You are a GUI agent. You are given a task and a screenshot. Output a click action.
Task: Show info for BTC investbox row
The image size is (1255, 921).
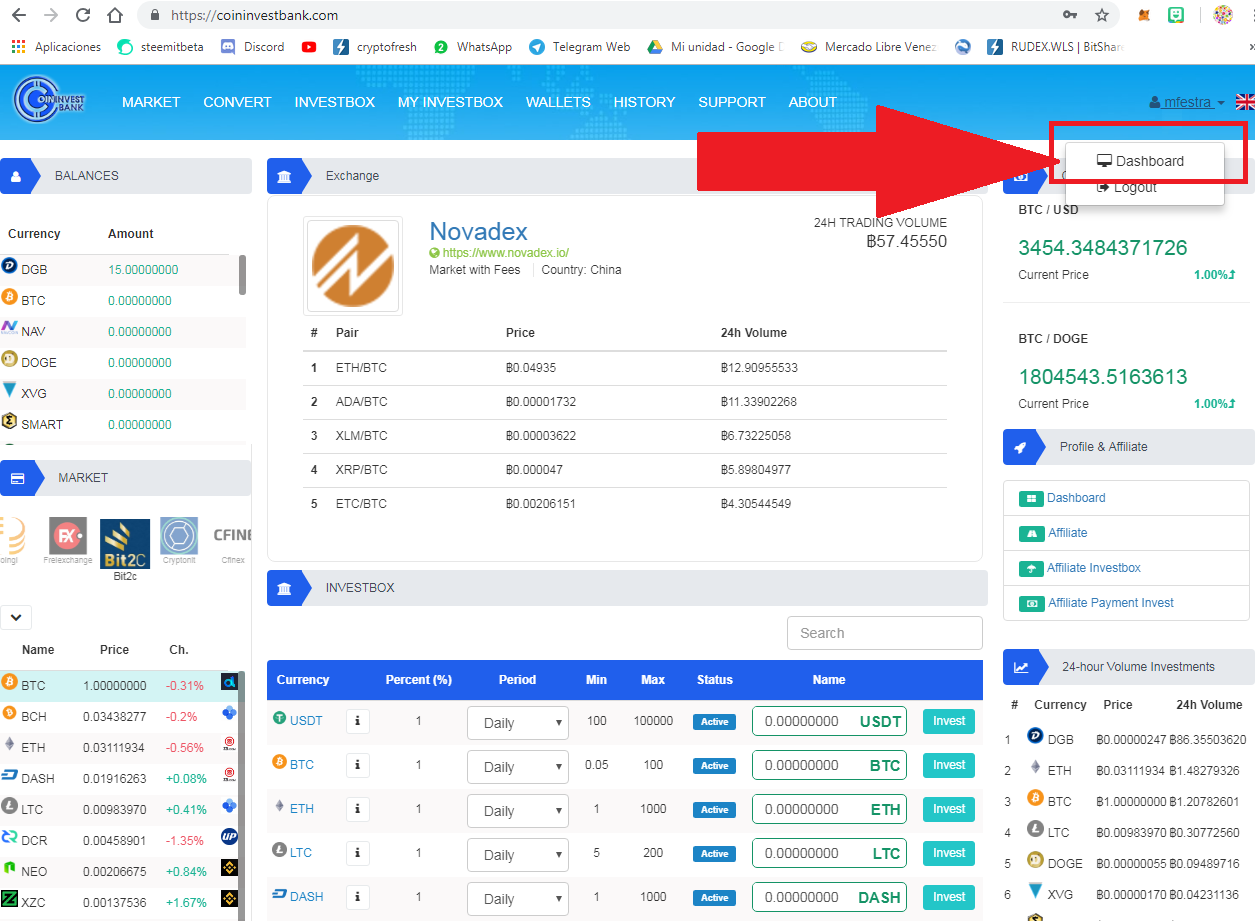pyautogui.click(x=358, y=765)
